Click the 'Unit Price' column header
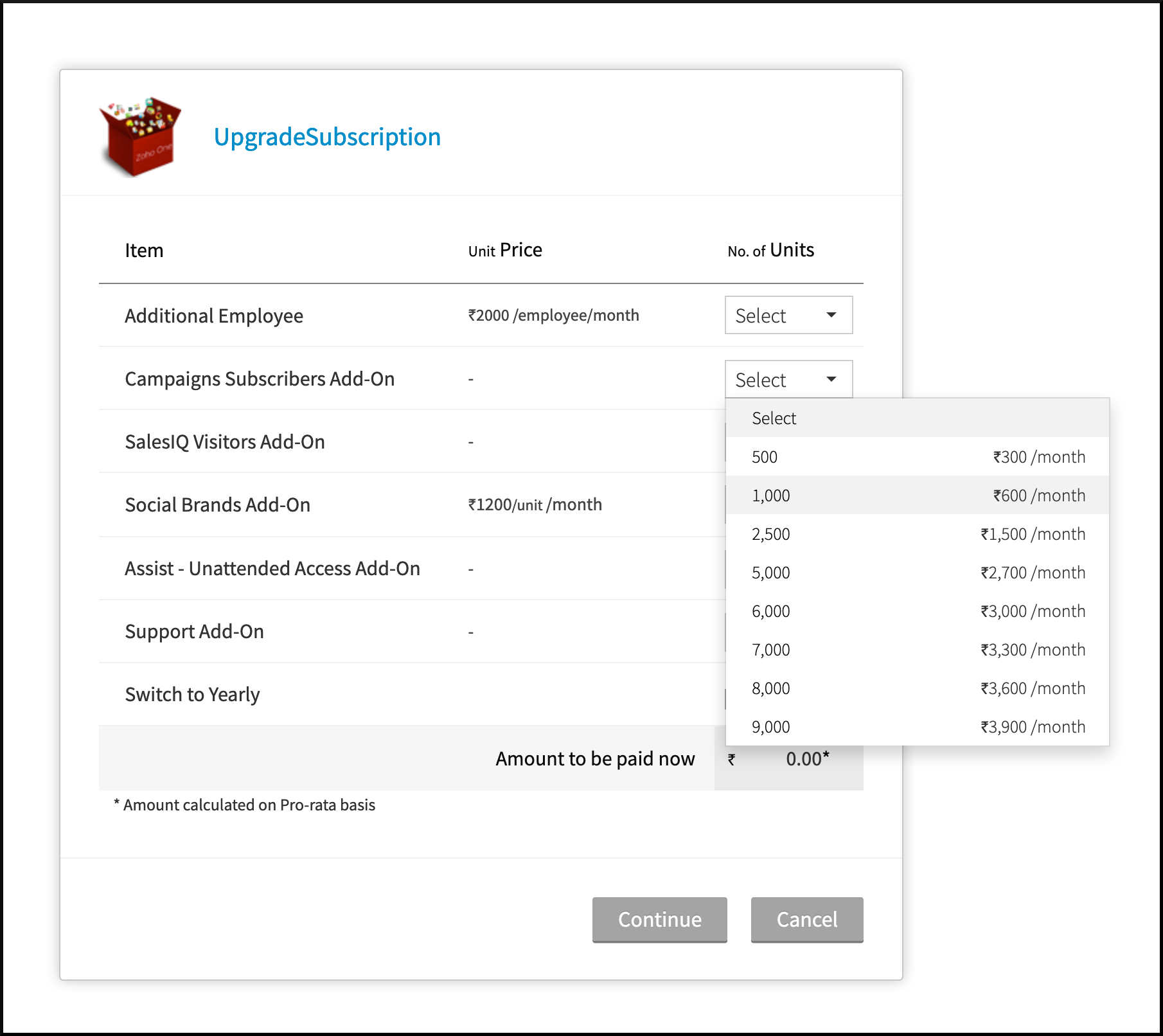Viewport: 1163px width, 1036px height. click(505, 250)
